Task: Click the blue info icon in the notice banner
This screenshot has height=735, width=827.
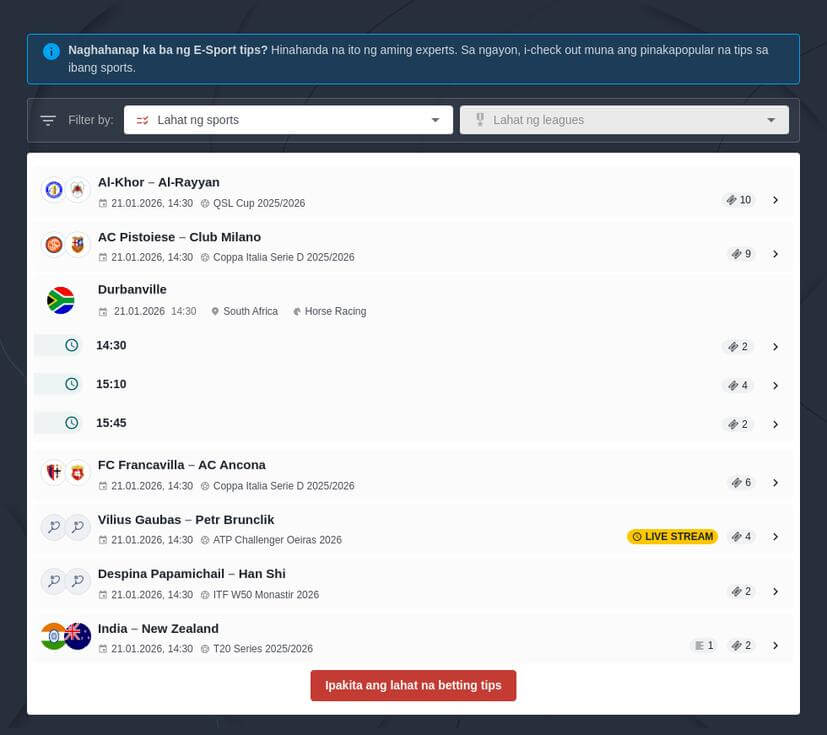Action: pyautogui.click(x=51, y=51)
